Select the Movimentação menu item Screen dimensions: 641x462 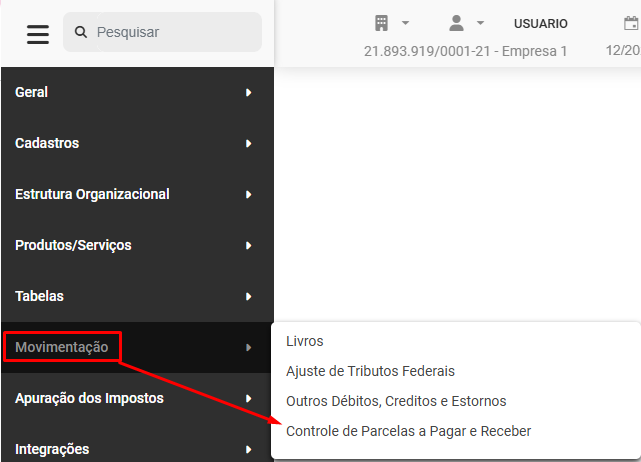[x=62, y=347]
